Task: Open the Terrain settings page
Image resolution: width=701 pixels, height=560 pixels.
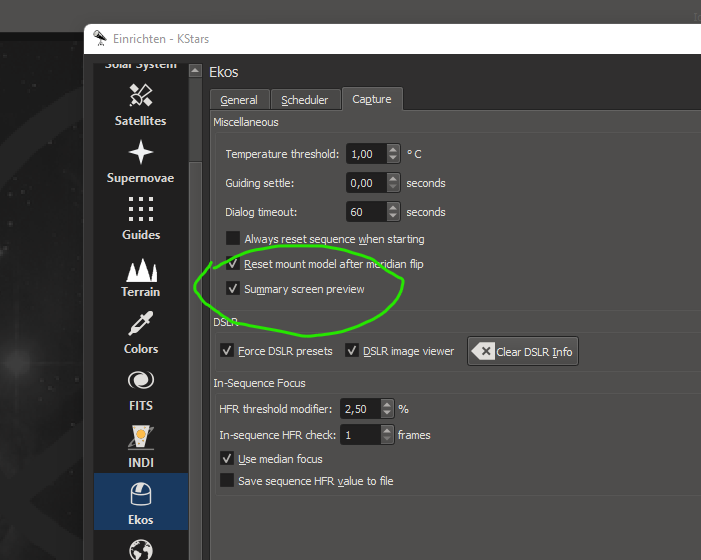Action: 140,277
